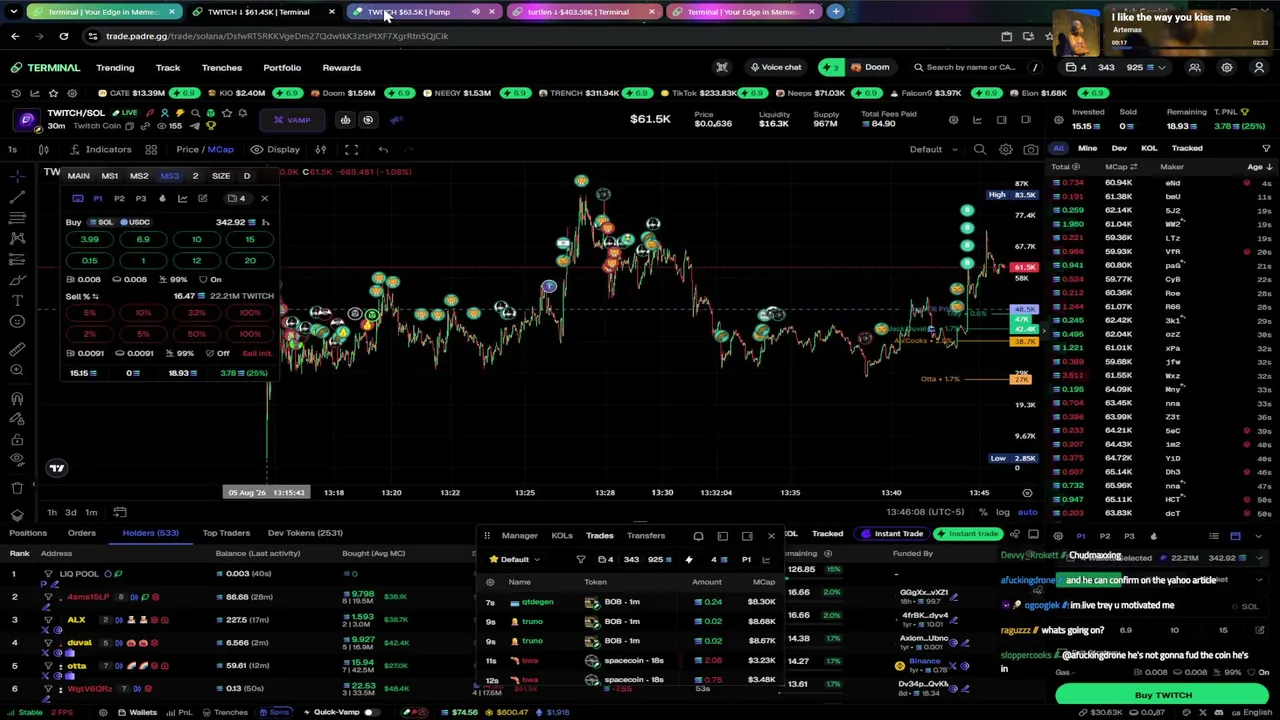Image resolution: width=1280 pixels, height=720 pixels.
Task: Open the Display options menu
Action: point(275,149)
